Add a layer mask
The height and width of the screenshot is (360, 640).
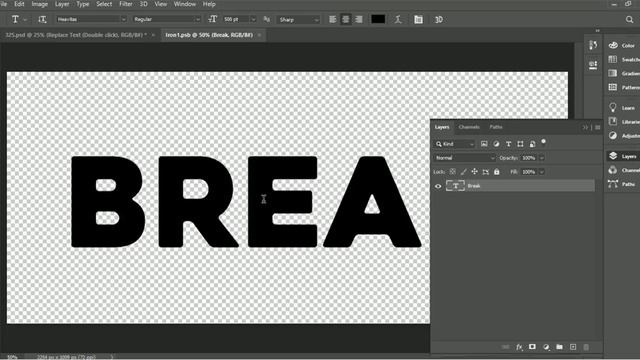(532, 347)
